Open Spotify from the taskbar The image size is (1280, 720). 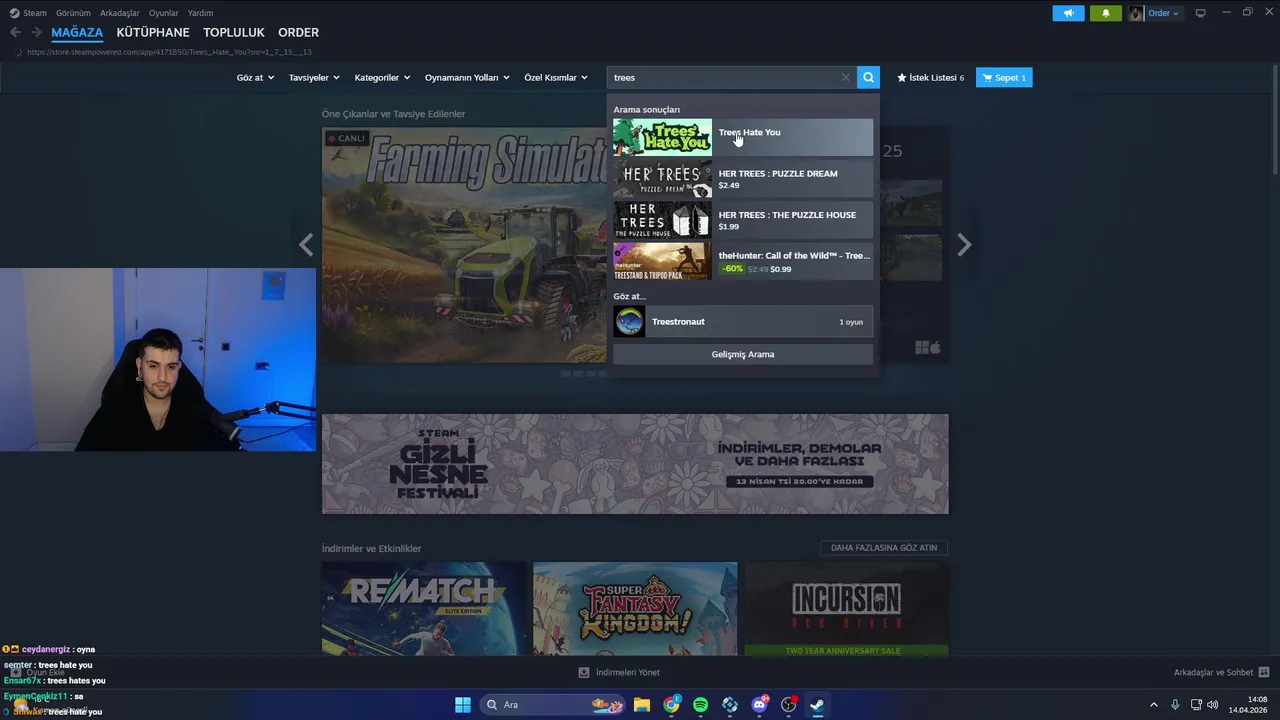tap(700, 705)
